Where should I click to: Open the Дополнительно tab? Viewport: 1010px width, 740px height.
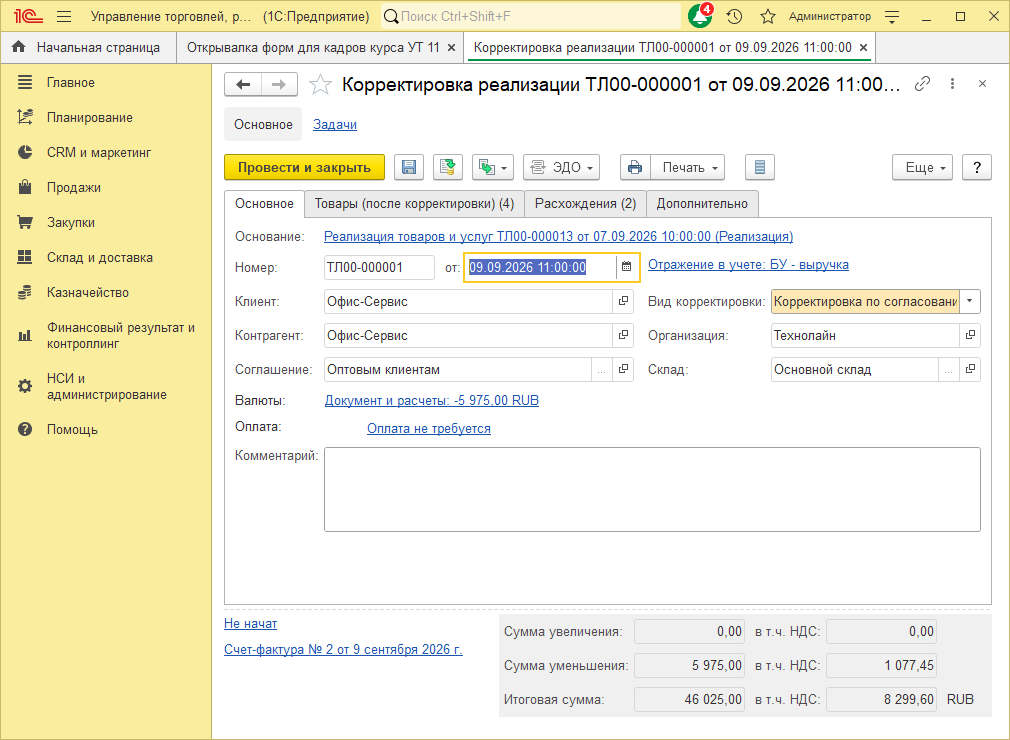click(702, 204)
